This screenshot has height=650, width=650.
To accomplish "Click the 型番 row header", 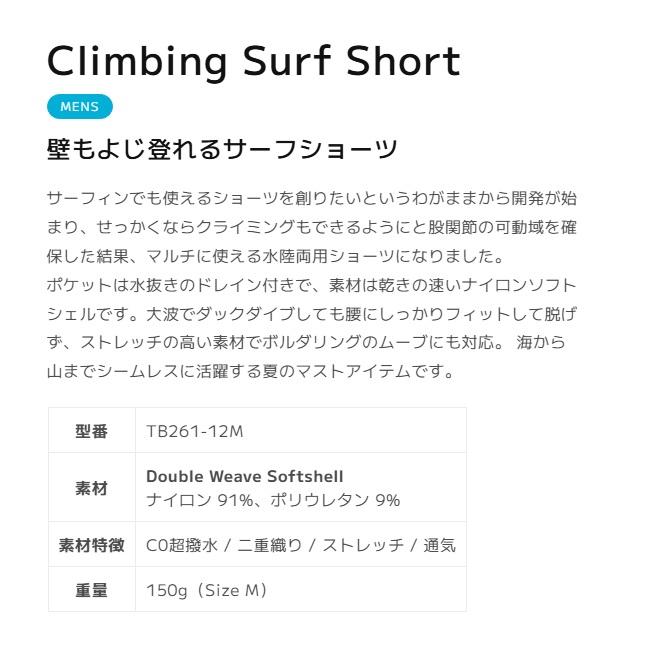I will click(x=91, y=431).
